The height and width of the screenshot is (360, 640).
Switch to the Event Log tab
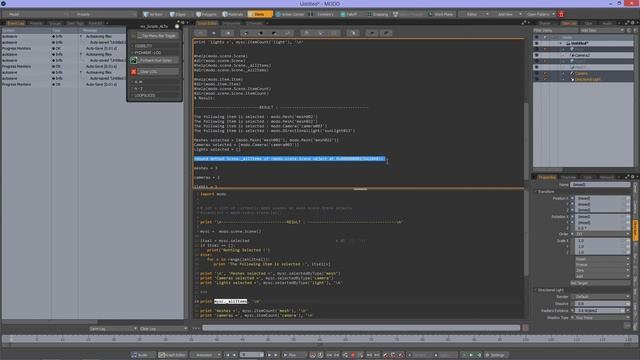point(16,23)
